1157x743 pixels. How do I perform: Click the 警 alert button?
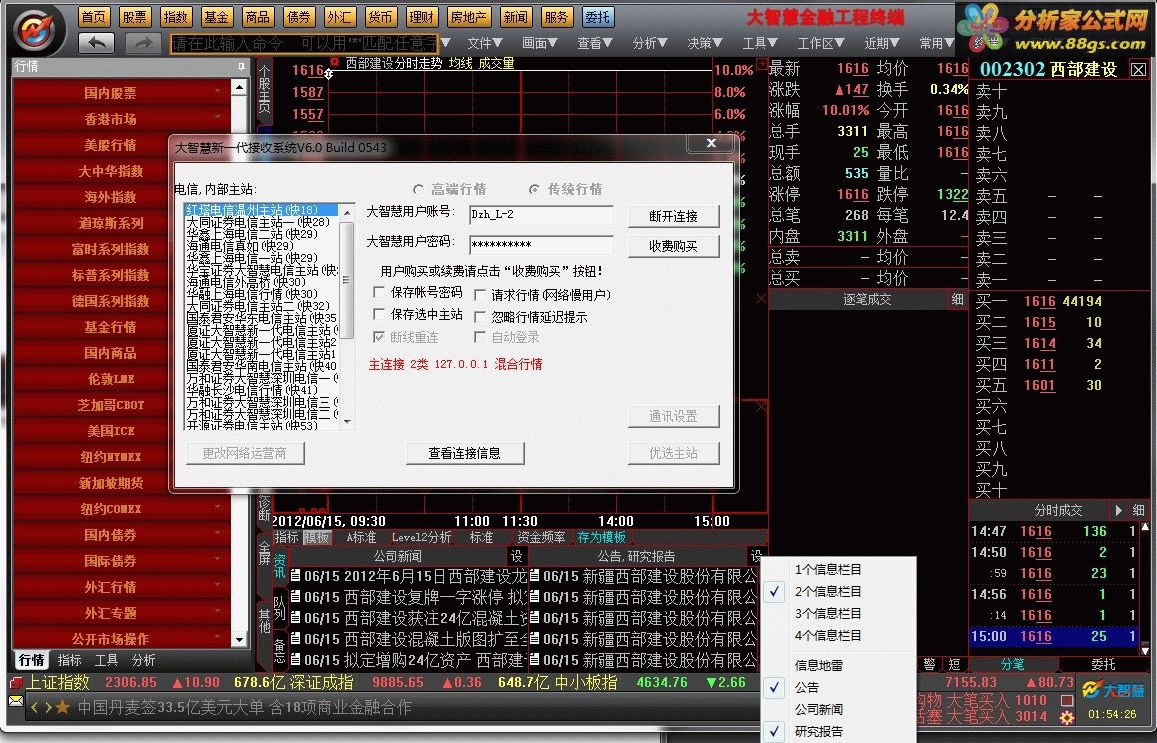[x=930, y=664]
